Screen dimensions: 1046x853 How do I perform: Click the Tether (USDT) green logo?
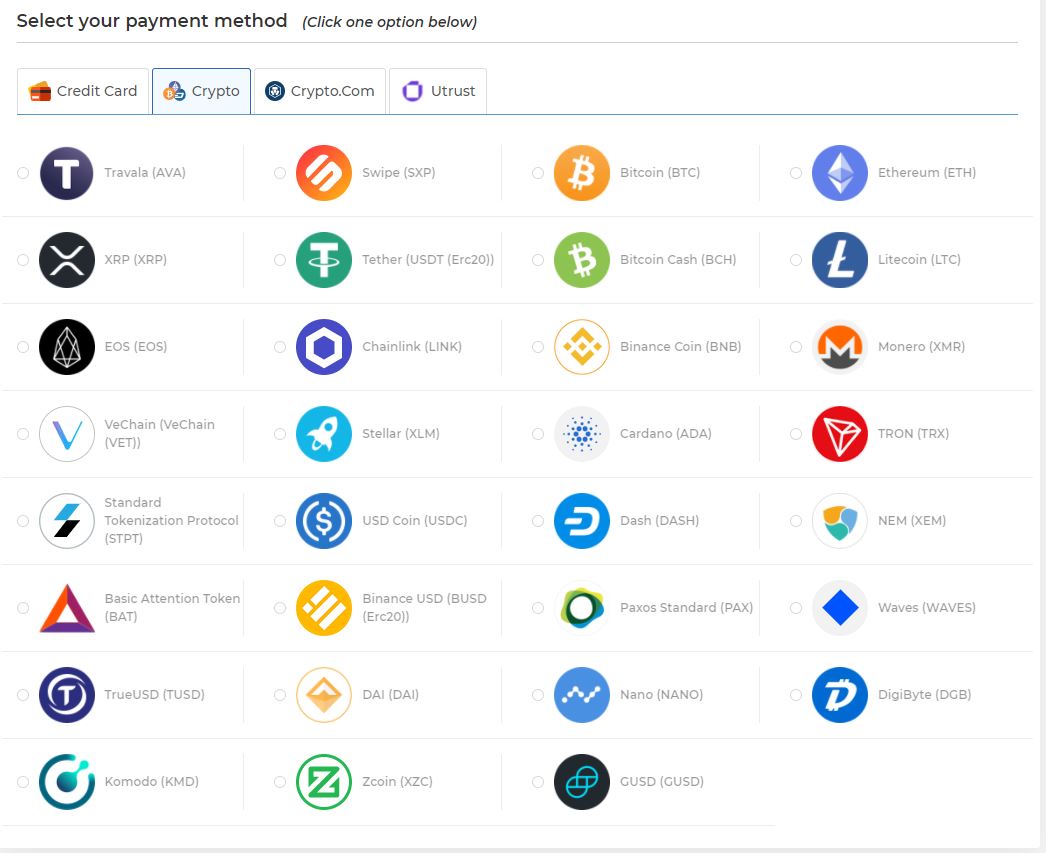[x=324, y=260]
